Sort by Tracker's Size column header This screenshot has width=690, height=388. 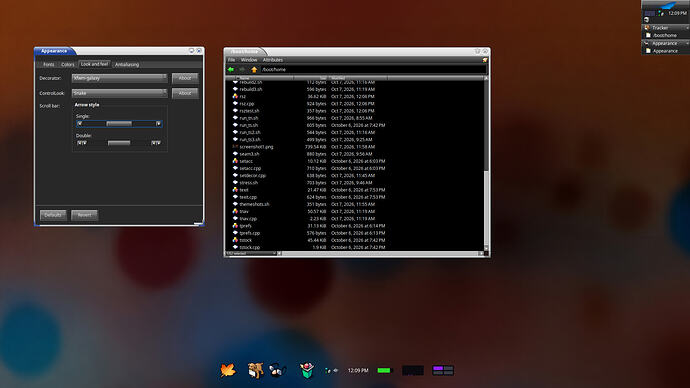311,78
